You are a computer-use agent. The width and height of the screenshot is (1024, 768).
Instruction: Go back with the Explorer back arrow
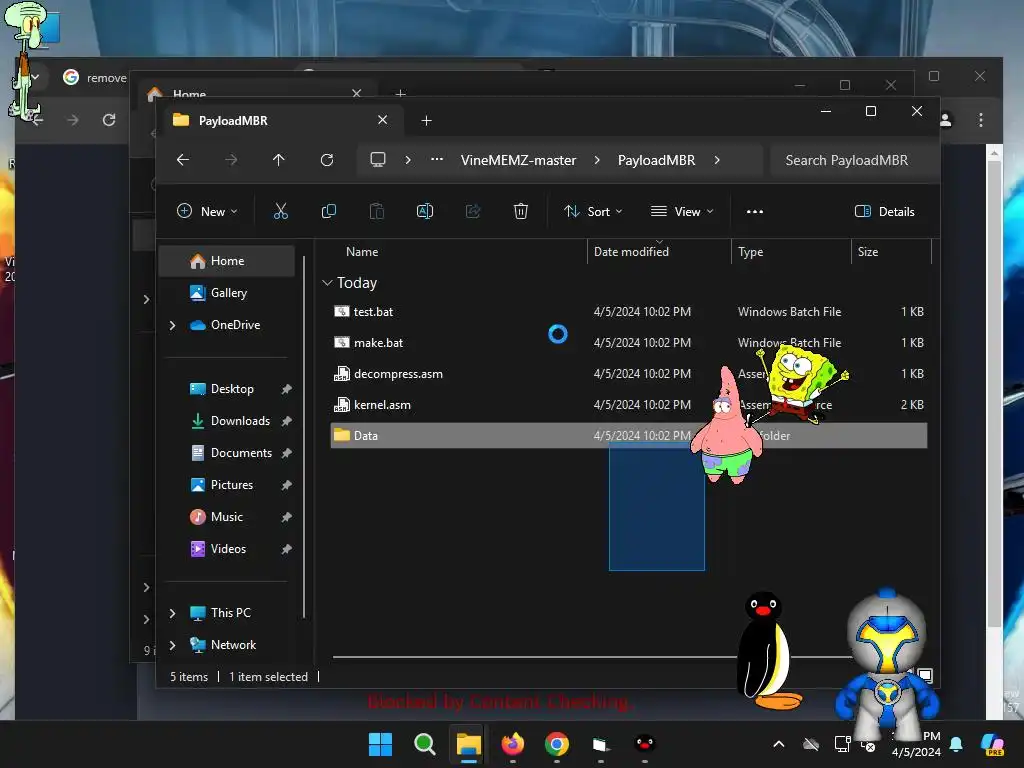click(x=183, y=160)
